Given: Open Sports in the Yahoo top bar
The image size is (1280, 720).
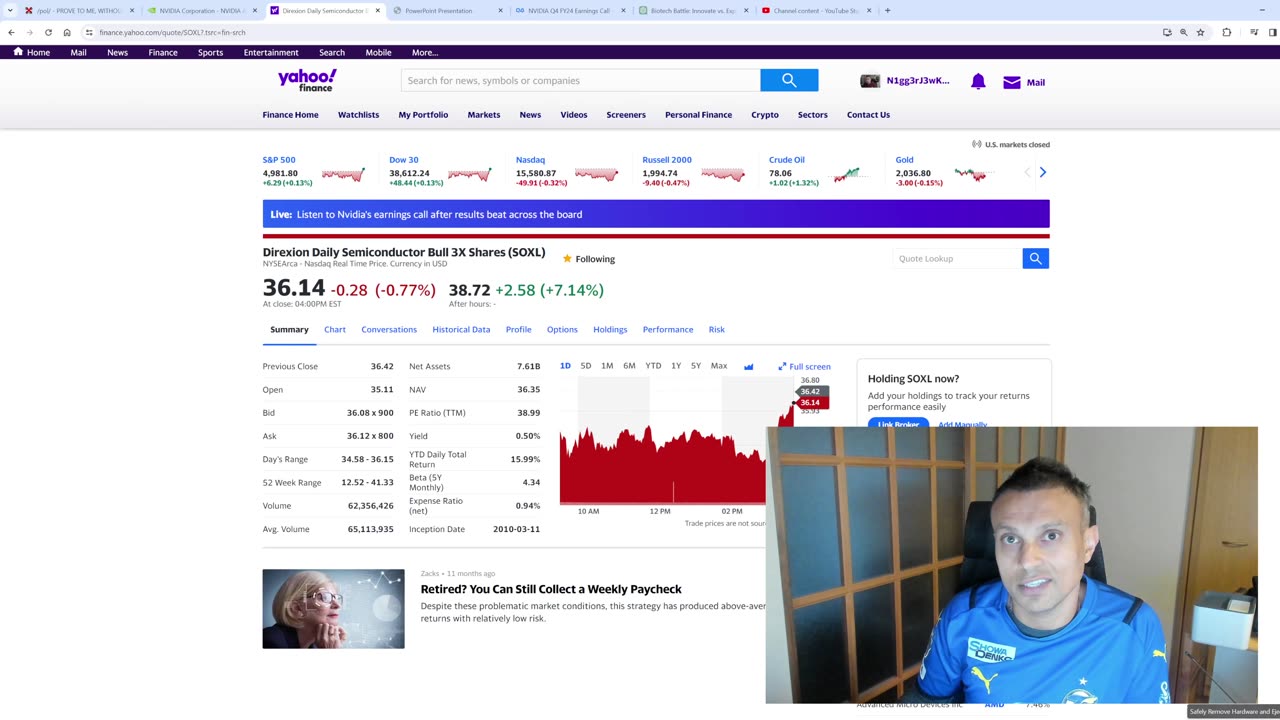Looking at the screenshot, I should coord(210,52).
